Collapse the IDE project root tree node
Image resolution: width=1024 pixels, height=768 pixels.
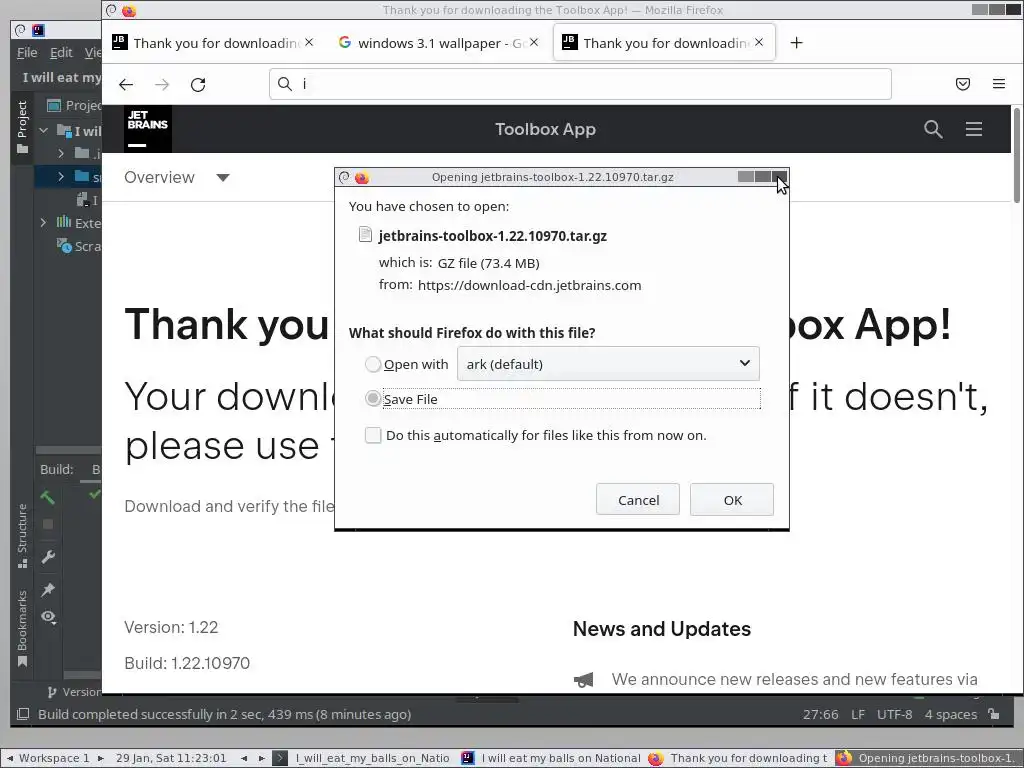click(43, 131)
